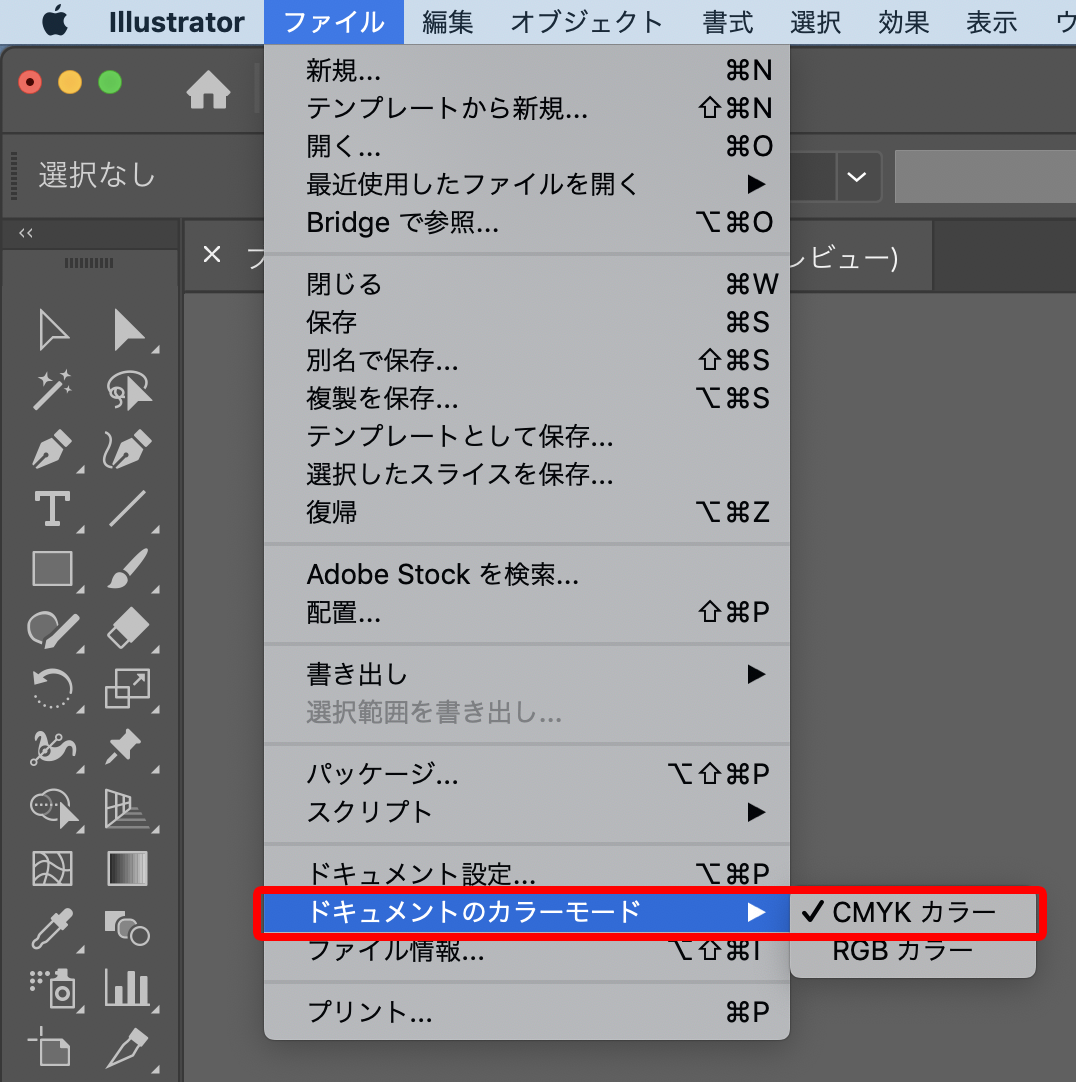1076x1082 pixels.
Task: Choose the Eraser tool
Action: click(128, 629)
